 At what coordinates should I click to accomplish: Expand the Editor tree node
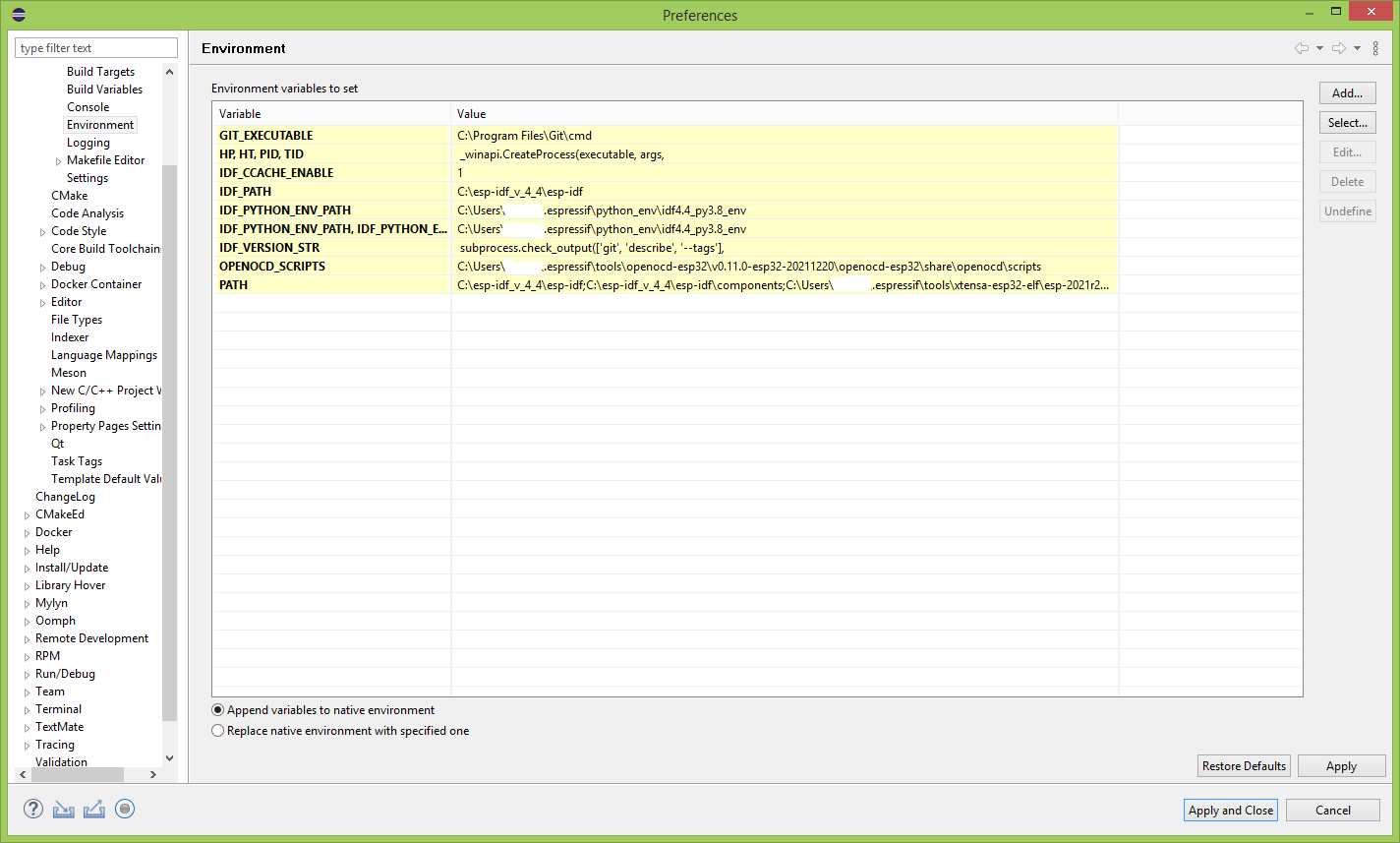click(42, 302)
